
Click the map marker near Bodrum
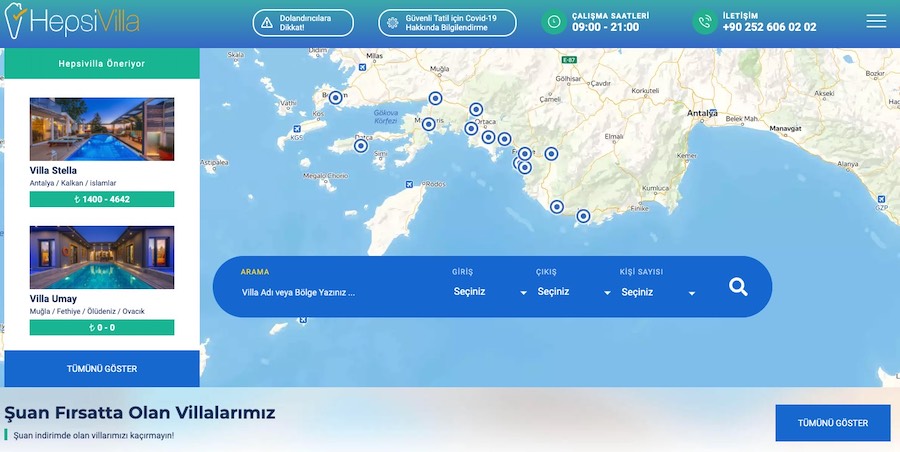pyautogui.click(x=335, y=98)
